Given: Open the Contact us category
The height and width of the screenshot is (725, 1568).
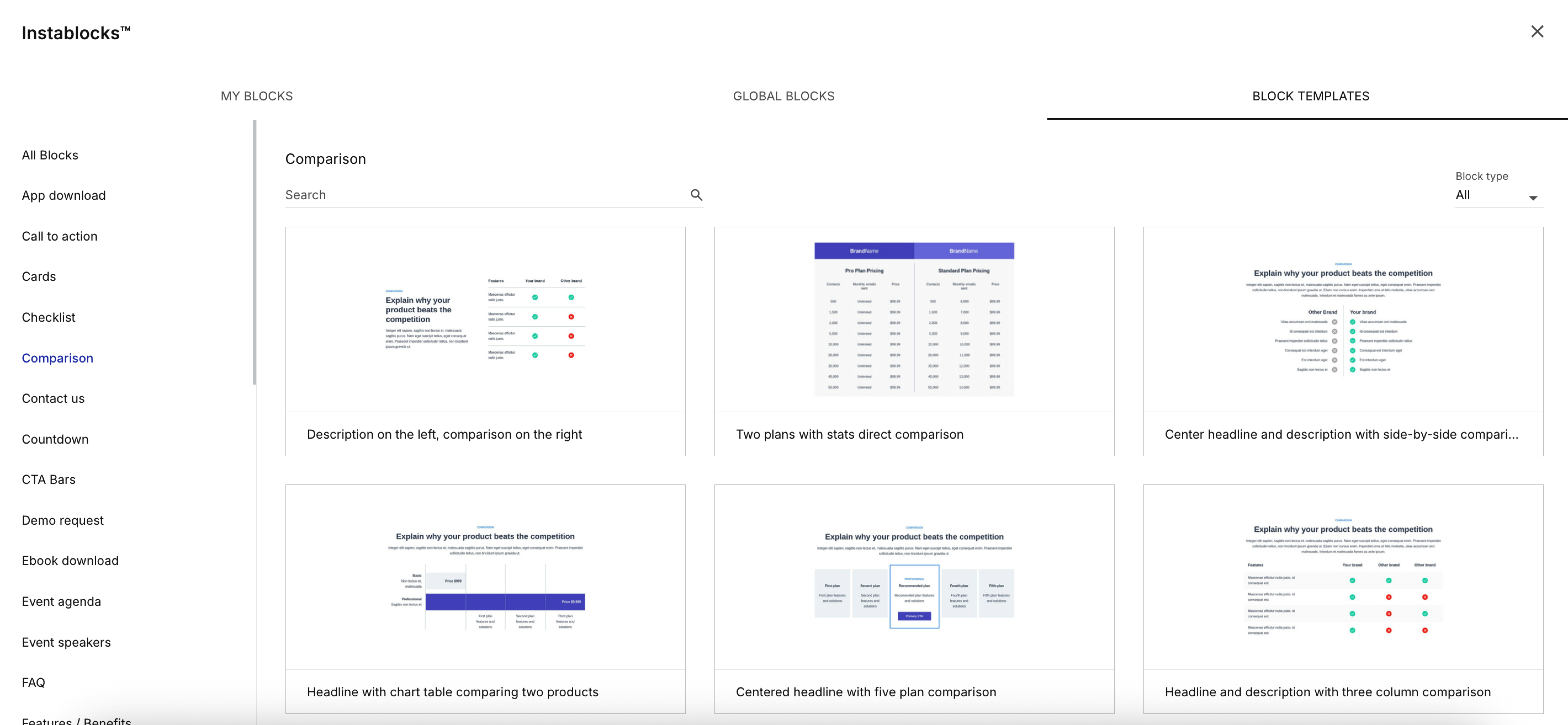Looking at the screenshot, I should pos(53,398).
